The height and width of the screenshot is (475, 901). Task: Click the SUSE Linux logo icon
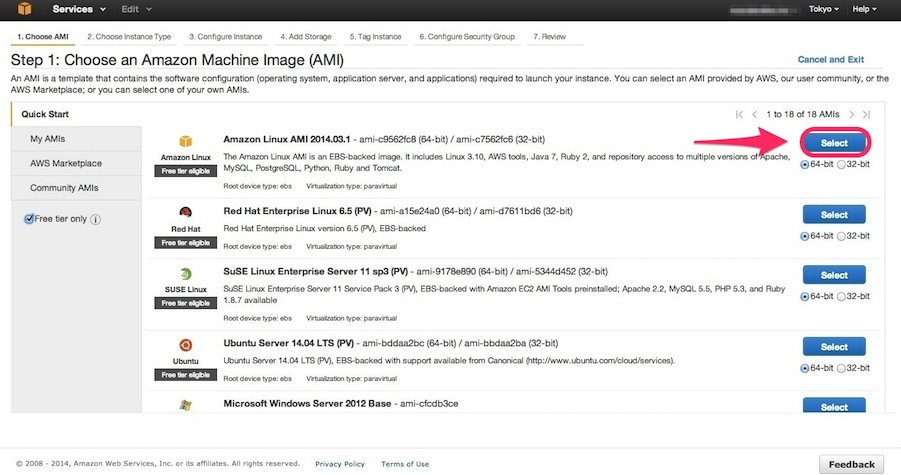click(x=185, y=273)
